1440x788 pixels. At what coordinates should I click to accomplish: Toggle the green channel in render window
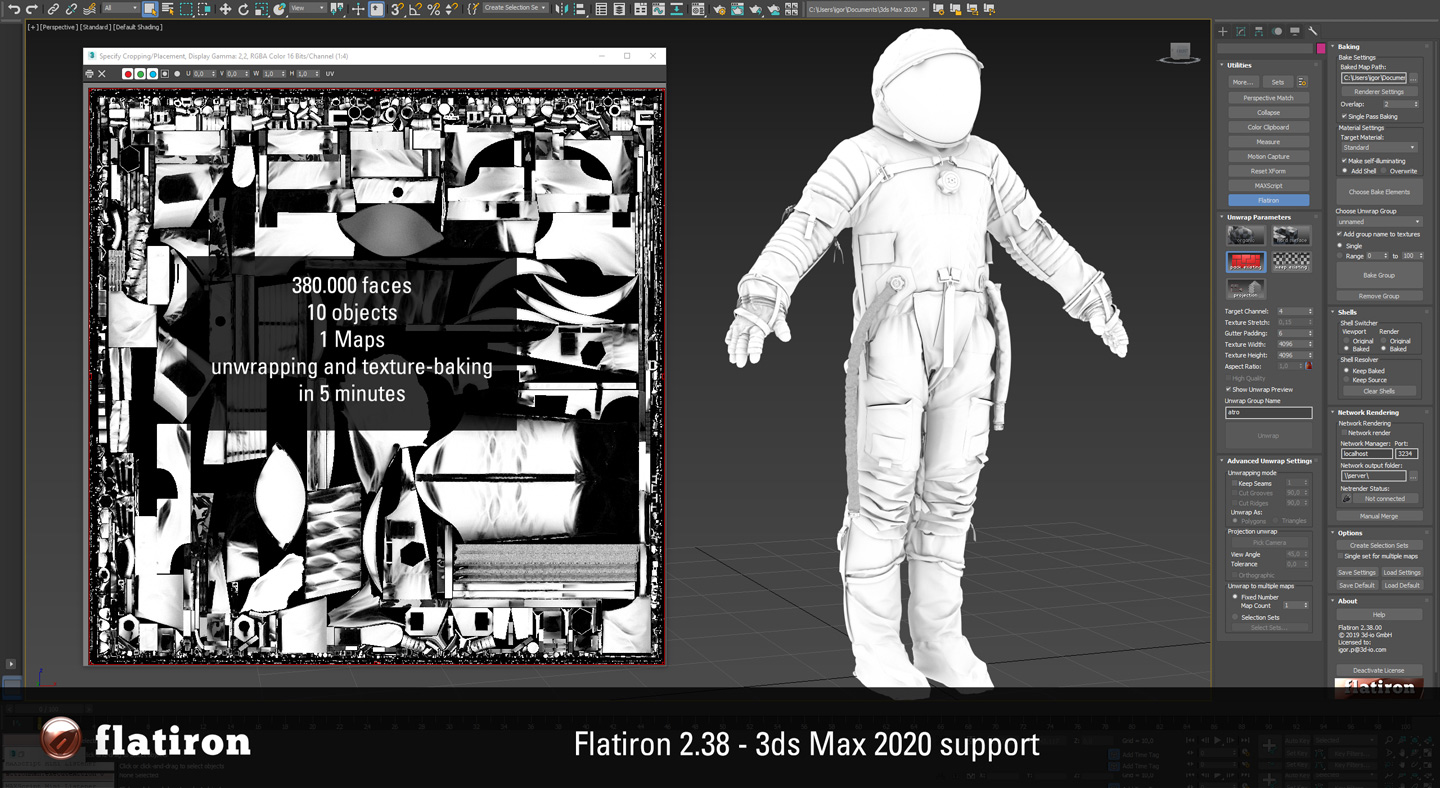pos(140,73)
